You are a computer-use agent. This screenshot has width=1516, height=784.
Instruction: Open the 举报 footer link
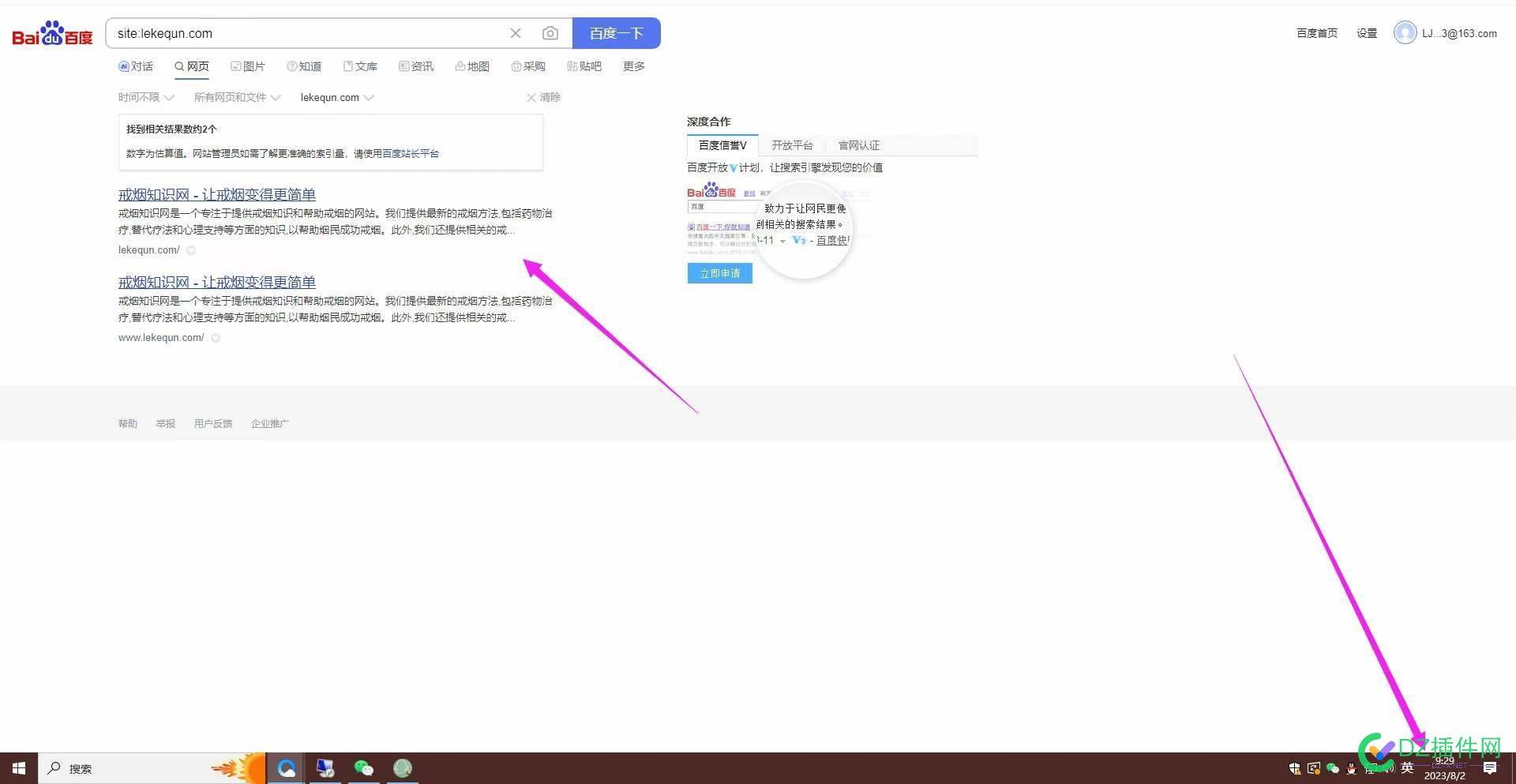coord(166,423)
